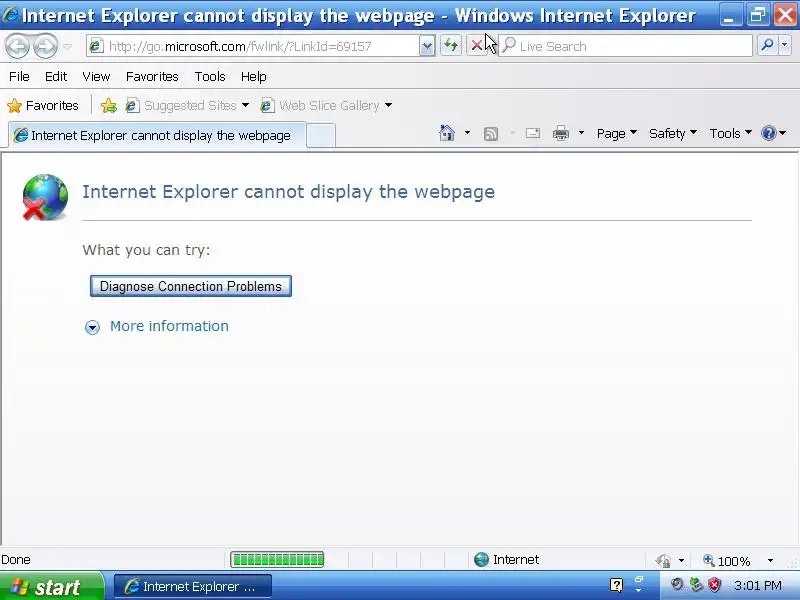The image size is (800, 600).
Task: Click the Windows Start button
Action: point(52,587)
